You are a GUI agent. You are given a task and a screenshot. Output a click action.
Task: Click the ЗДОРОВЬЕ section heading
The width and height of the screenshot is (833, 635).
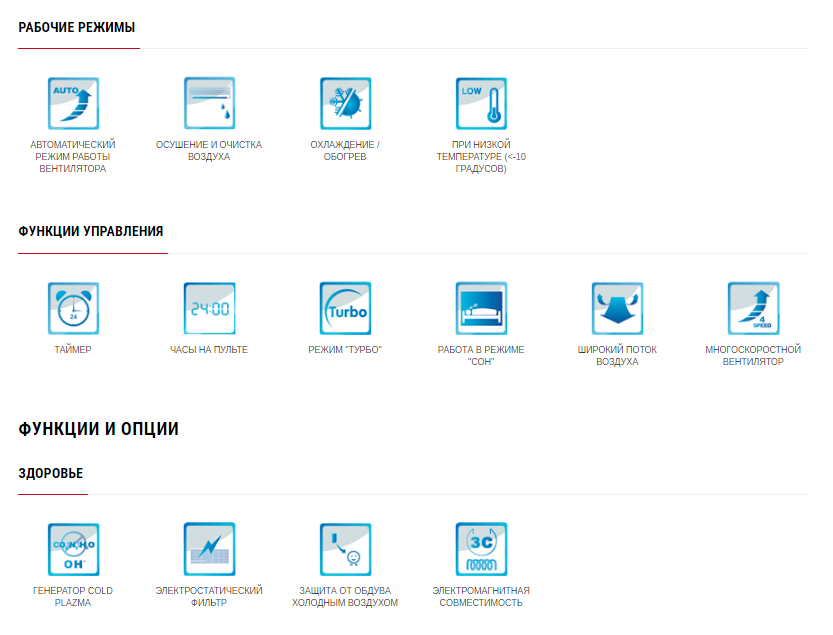[51, 473]
